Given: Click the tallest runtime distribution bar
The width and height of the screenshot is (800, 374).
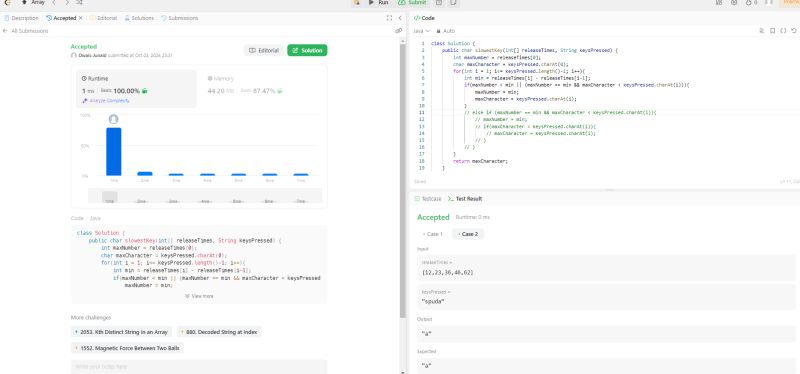Looking at the screenshot, I should 114,152.
